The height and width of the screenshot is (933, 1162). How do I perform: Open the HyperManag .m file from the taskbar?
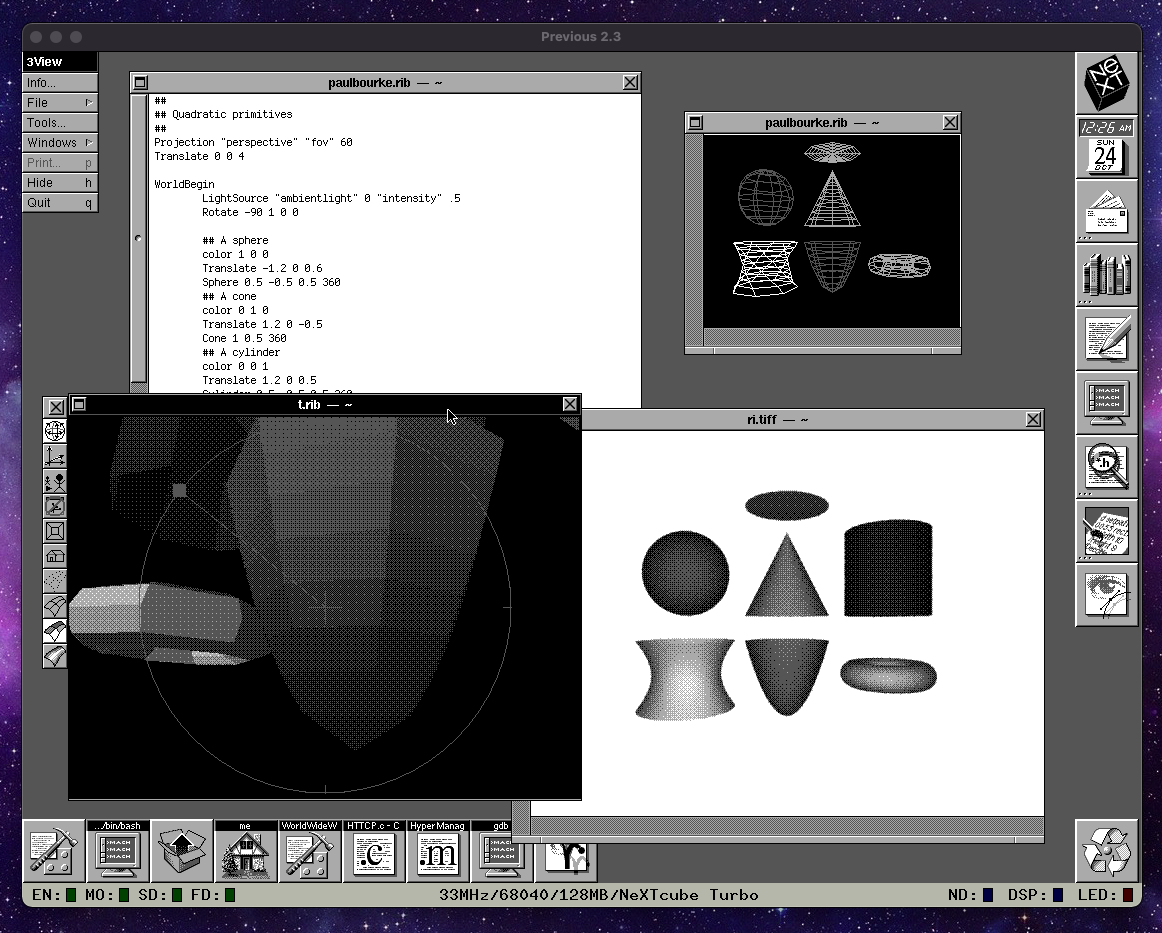click(x=438, y=853)
